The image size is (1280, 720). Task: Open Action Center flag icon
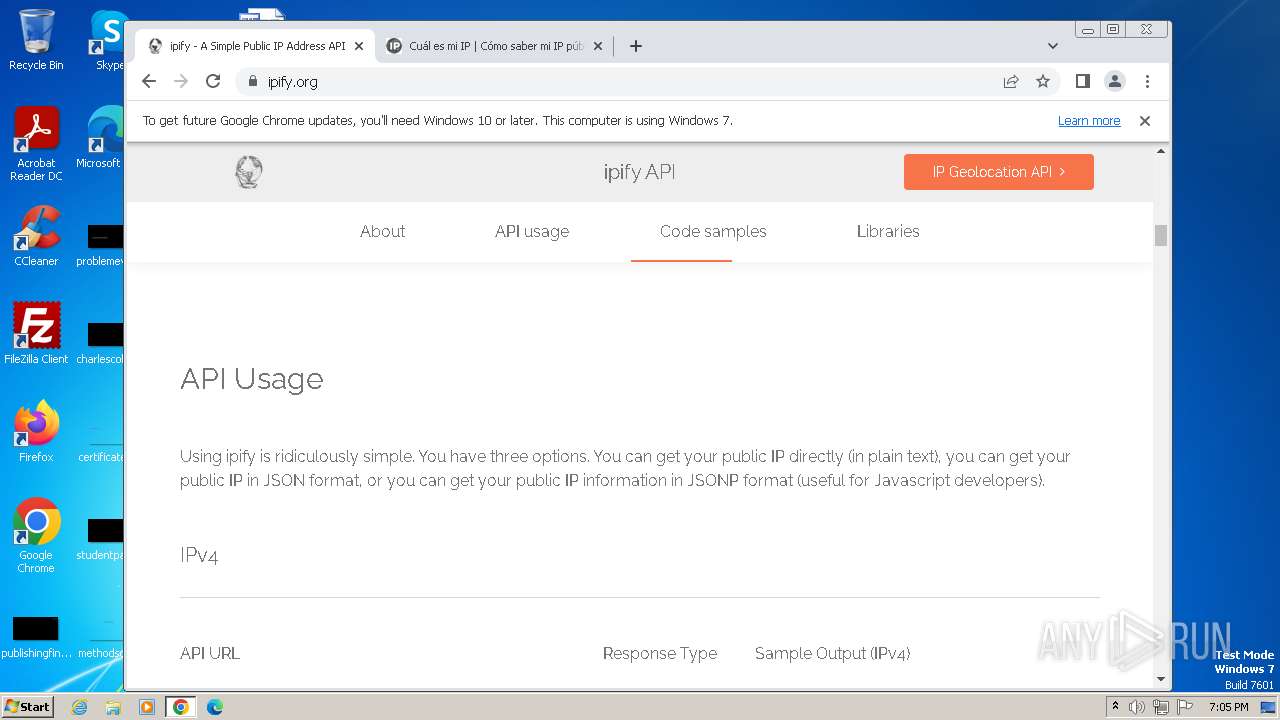[1185, 707]
